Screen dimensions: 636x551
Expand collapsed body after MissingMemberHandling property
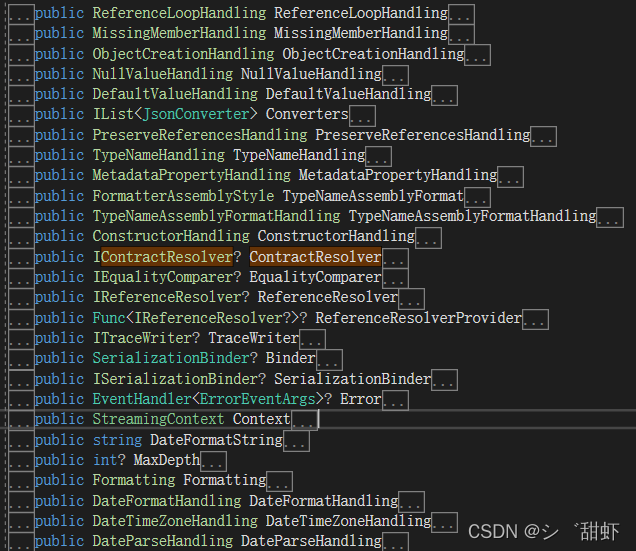(461, 35)
